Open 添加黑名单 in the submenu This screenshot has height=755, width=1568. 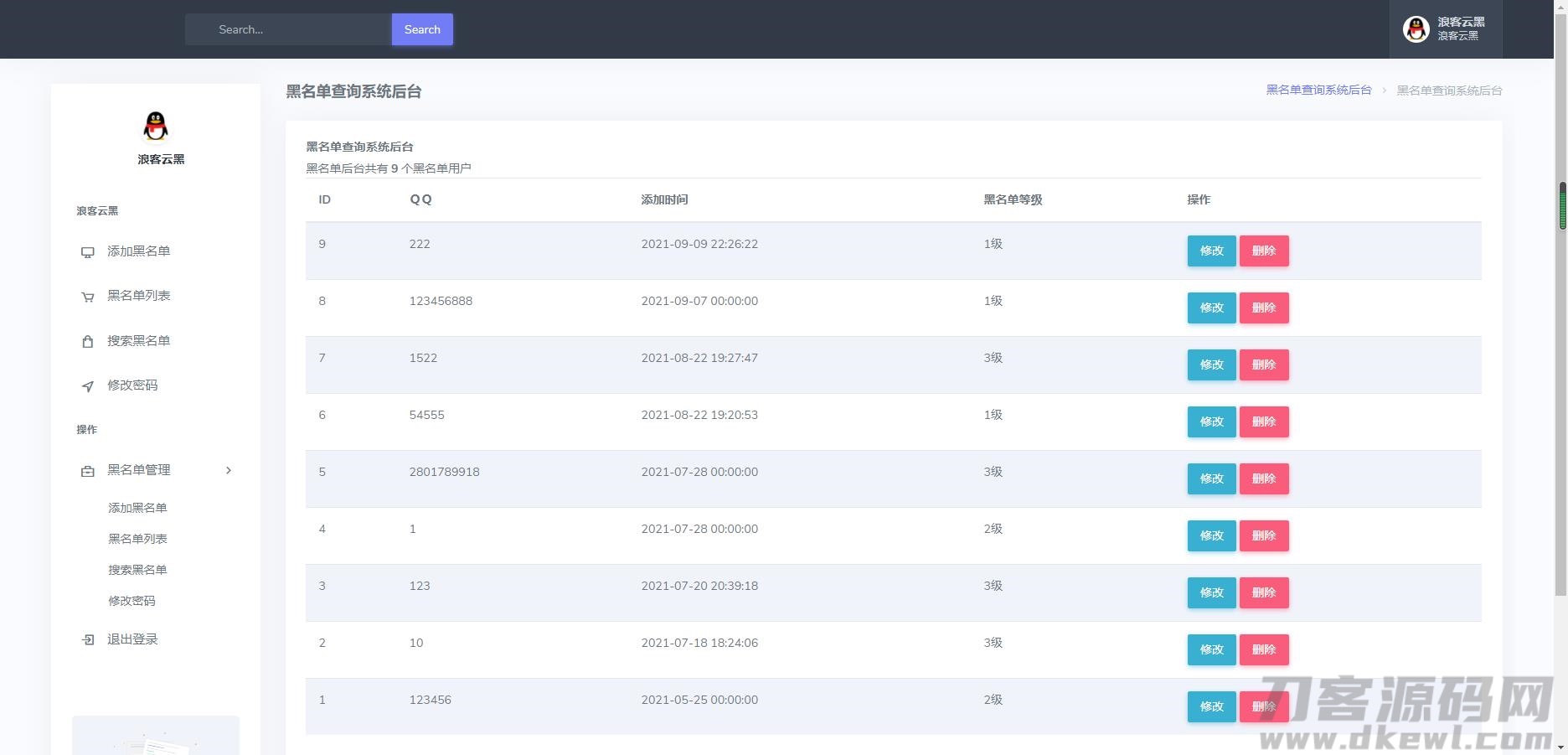point(137,508)
